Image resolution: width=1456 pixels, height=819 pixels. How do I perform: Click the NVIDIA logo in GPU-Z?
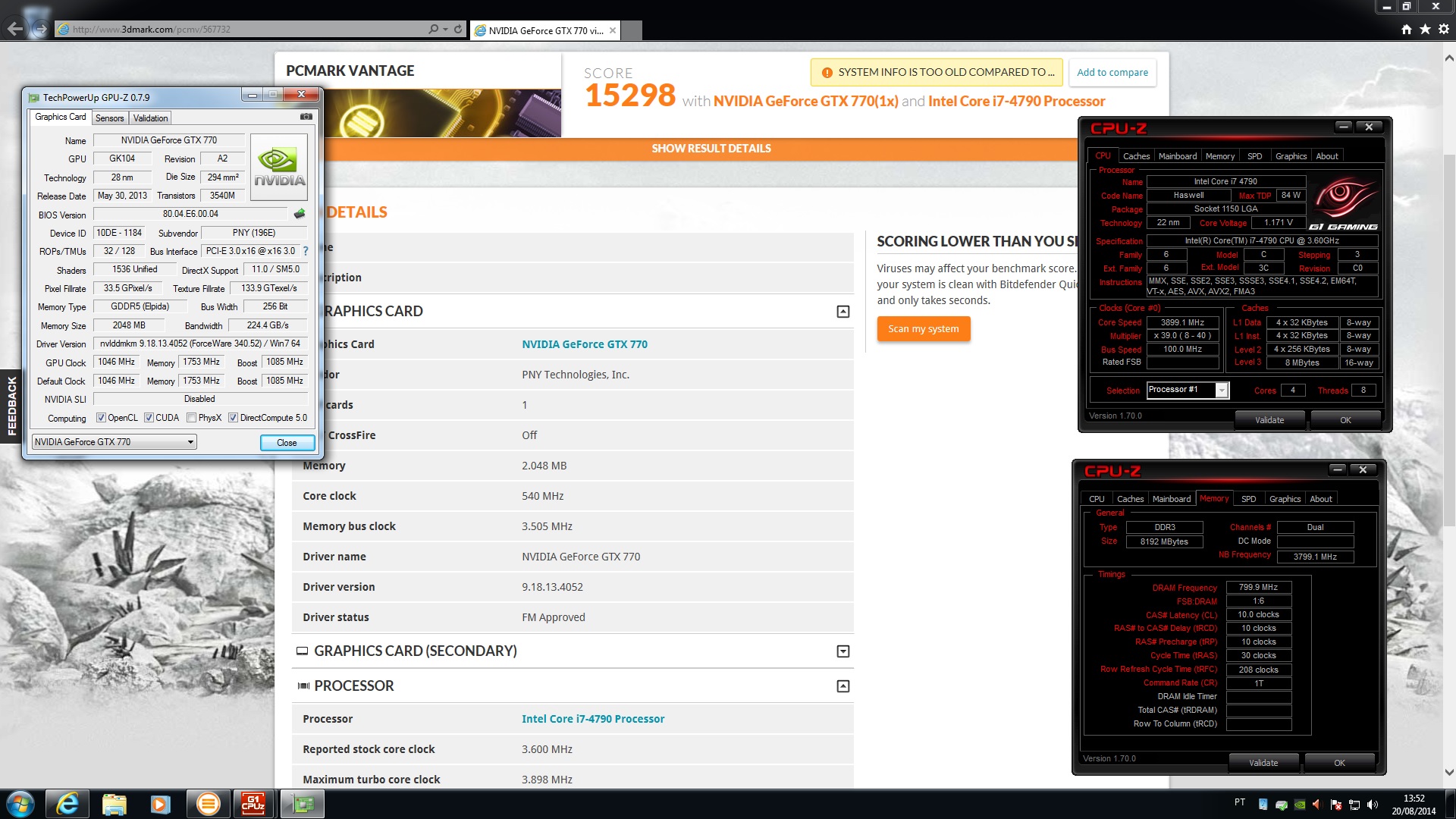279,168
